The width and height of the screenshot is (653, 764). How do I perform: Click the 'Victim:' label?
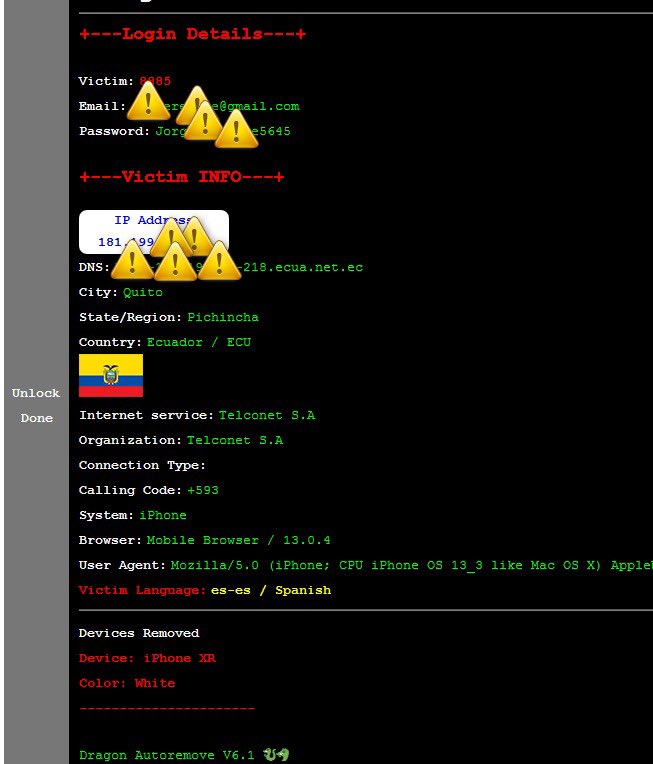106,81
